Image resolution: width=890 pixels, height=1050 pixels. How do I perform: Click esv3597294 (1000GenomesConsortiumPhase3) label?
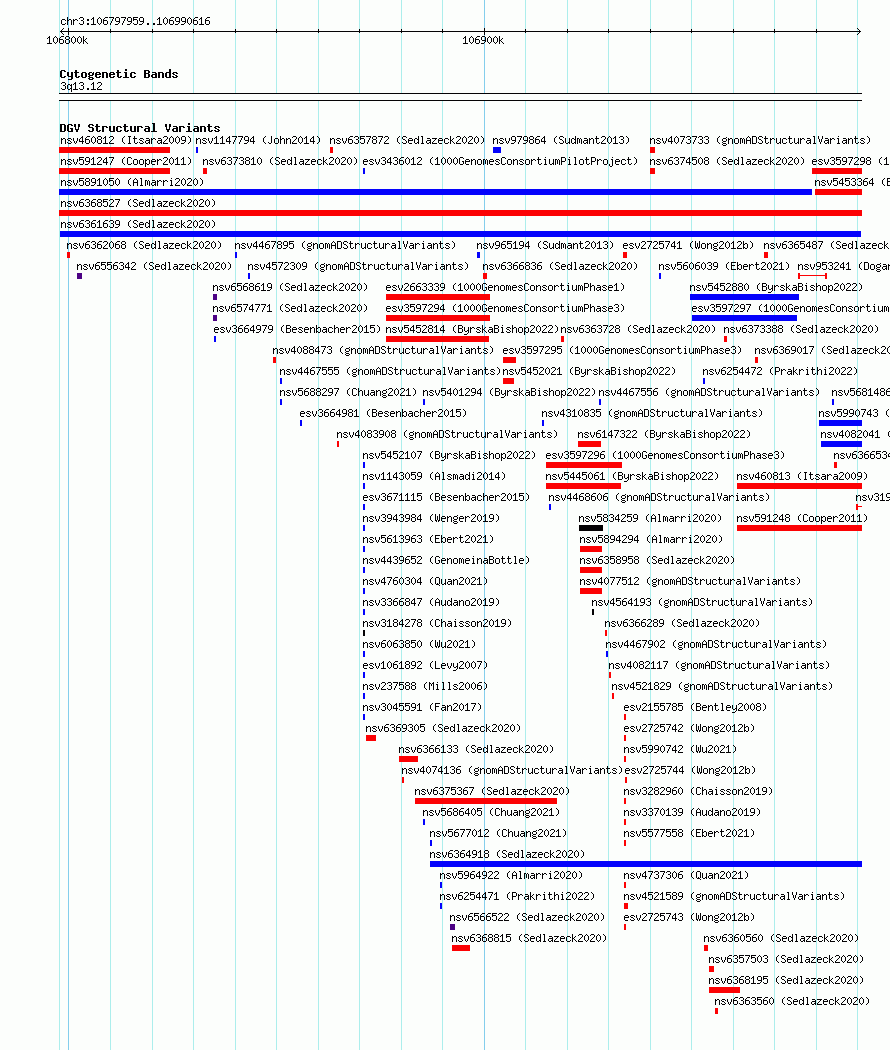click(x=505, y=309)
